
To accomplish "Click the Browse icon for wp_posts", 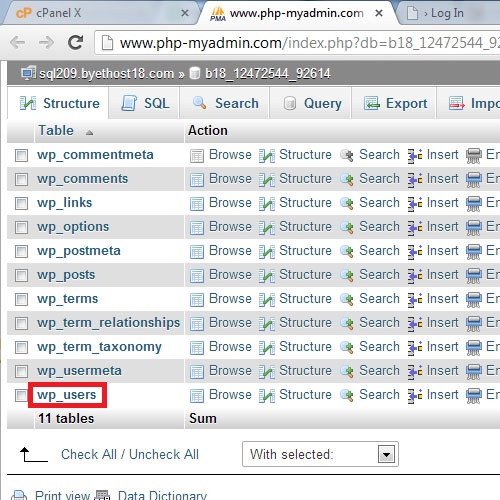I will pos(197,275).
